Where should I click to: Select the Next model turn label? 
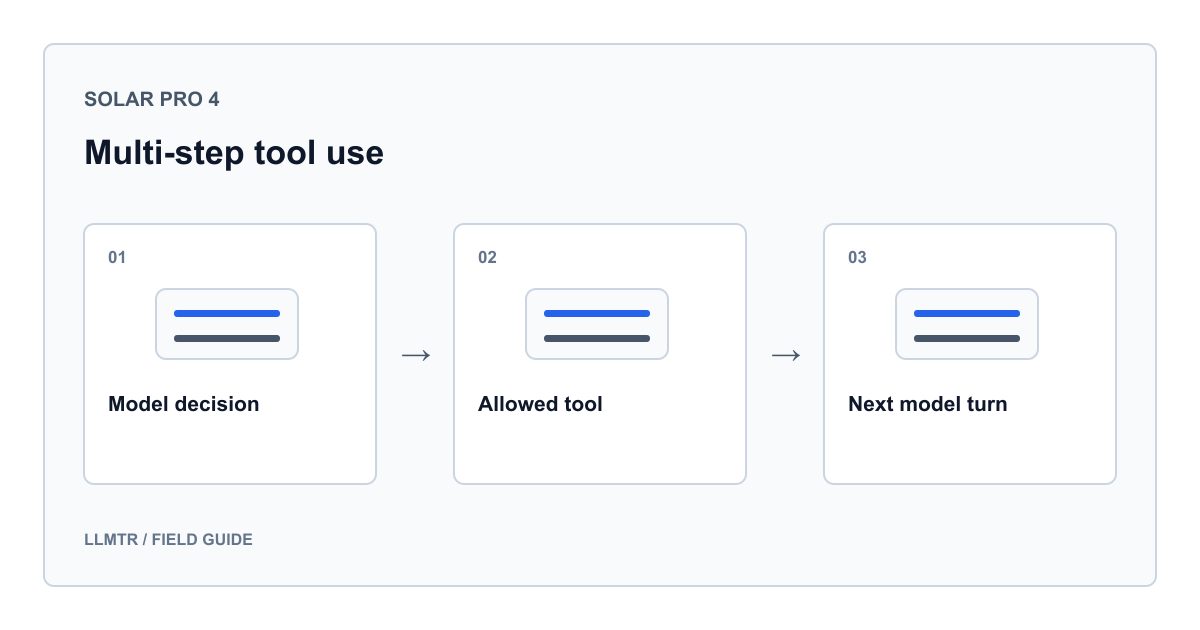pyautogui.click(x=928, y=404)
